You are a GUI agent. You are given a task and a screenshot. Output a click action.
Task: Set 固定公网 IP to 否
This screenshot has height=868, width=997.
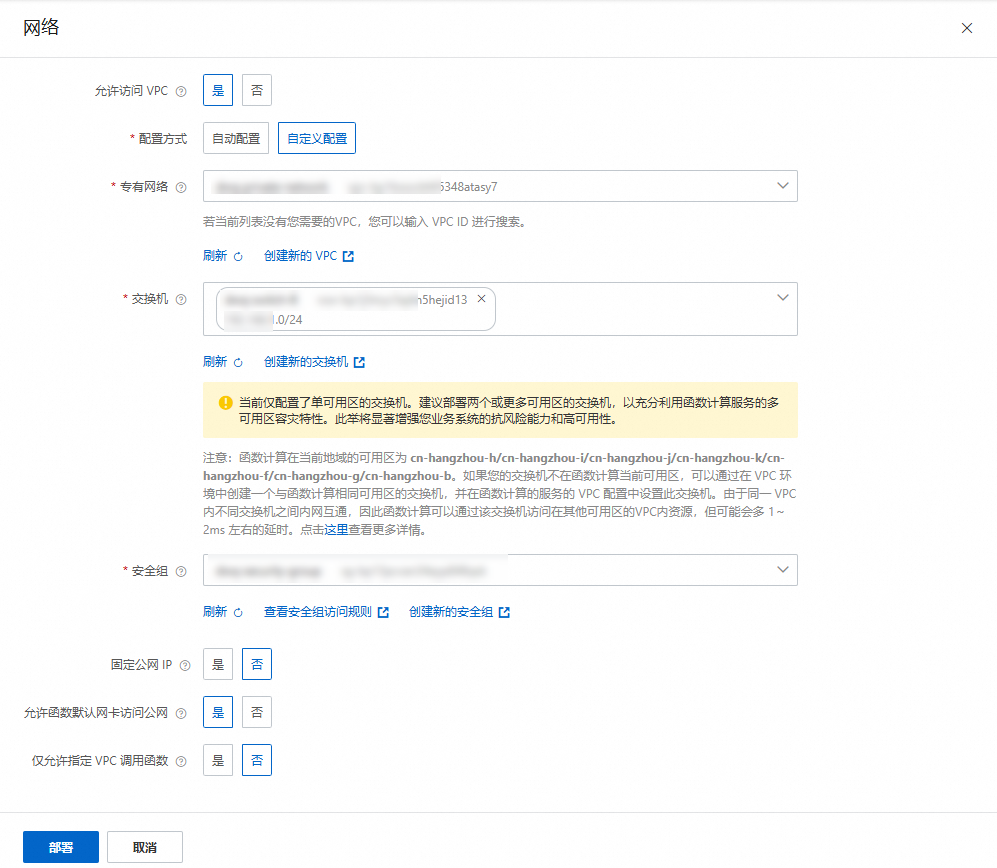click(257, 664)
